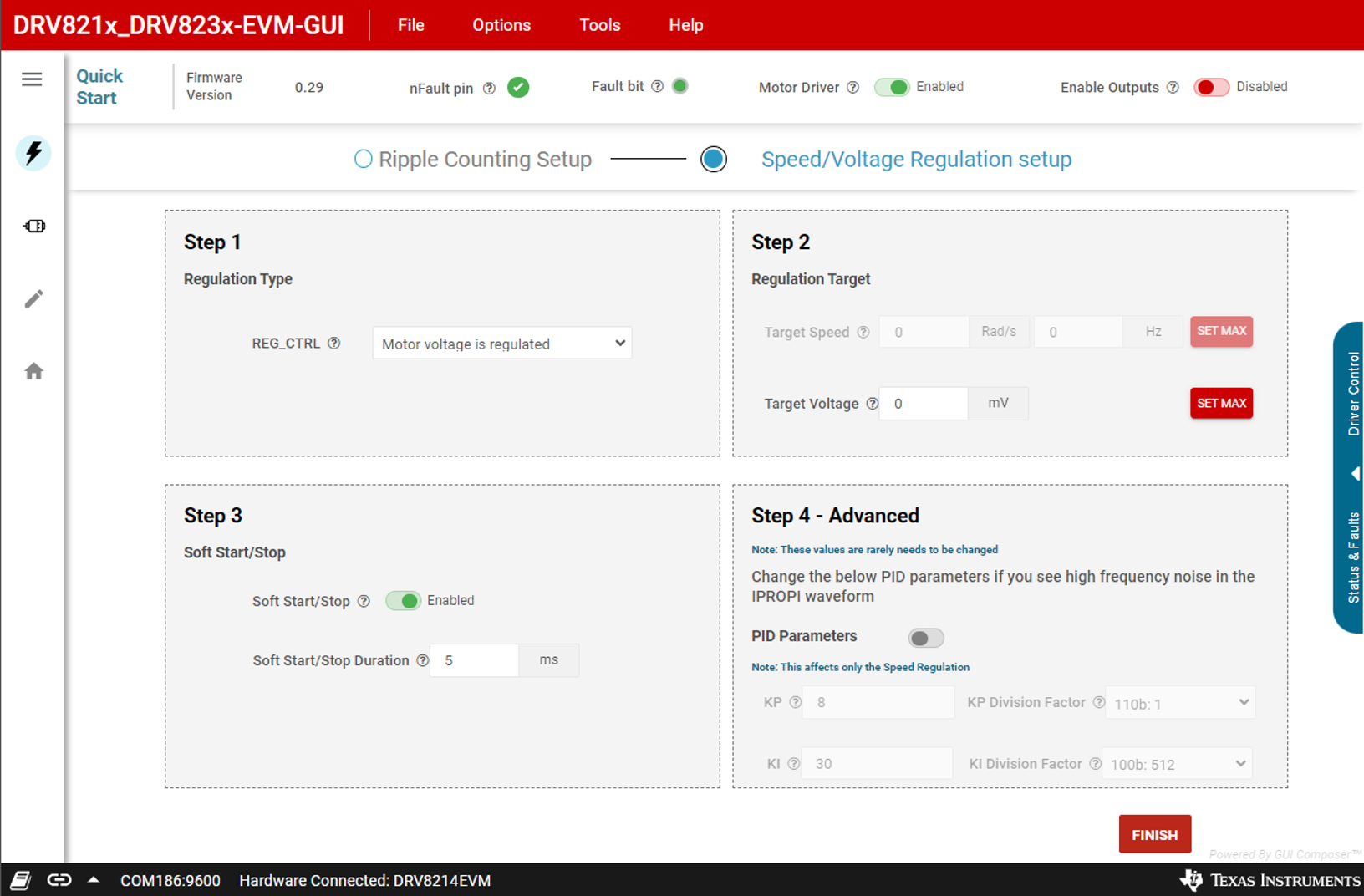Screen dimensions: 1364x896
Task: Toggle the Motor Driver enable switch
Action: tap(892, 88)
